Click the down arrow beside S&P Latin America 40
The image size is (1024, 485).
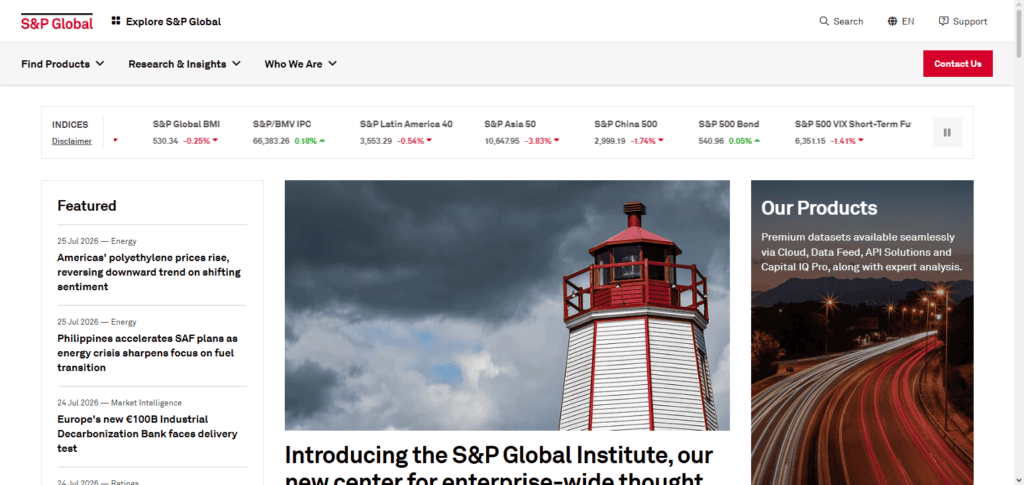429,140
